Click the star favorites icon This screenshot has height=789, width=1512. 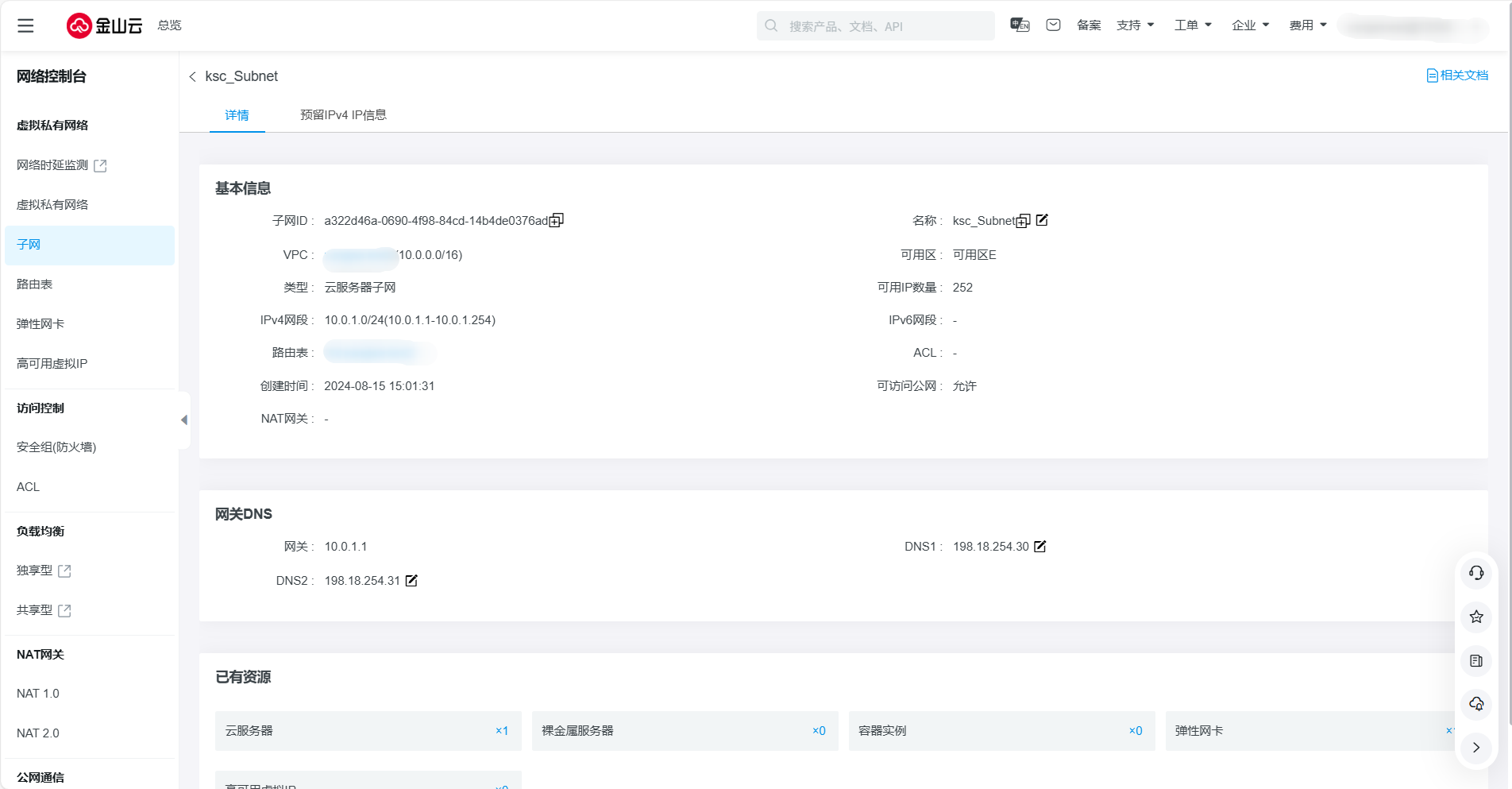tap(1476, 617)
